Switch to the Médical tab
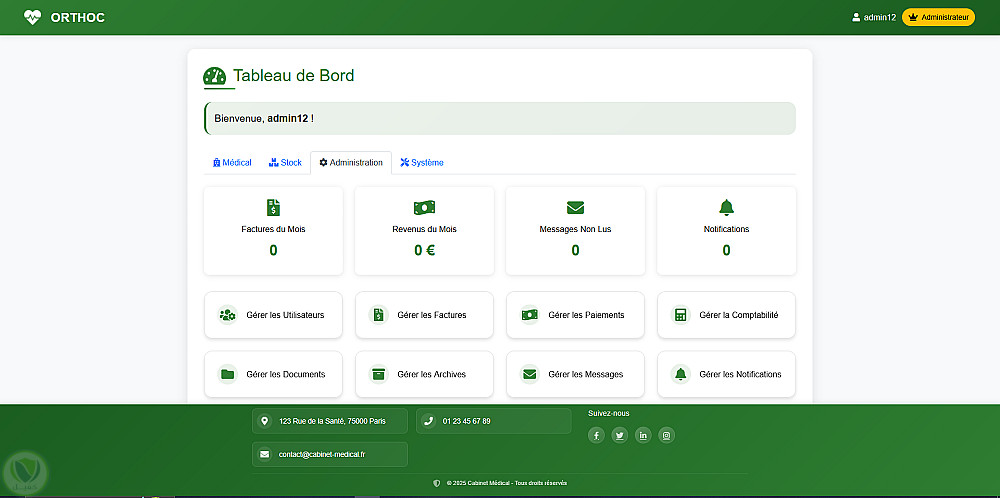 [x=232, y=163]
